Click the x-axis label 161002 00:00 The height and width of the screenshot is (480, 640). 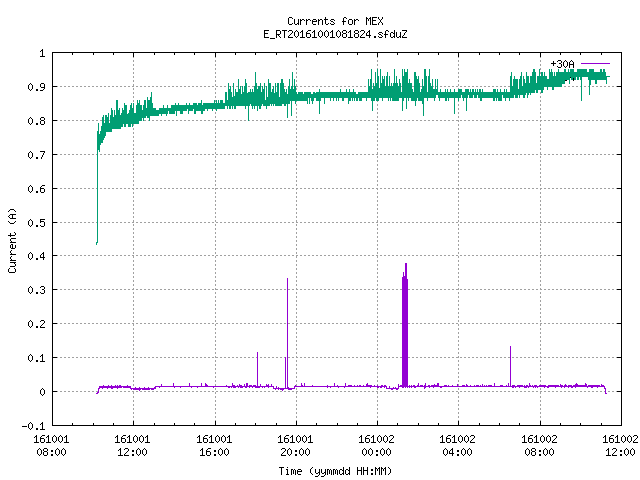[376, 446]
